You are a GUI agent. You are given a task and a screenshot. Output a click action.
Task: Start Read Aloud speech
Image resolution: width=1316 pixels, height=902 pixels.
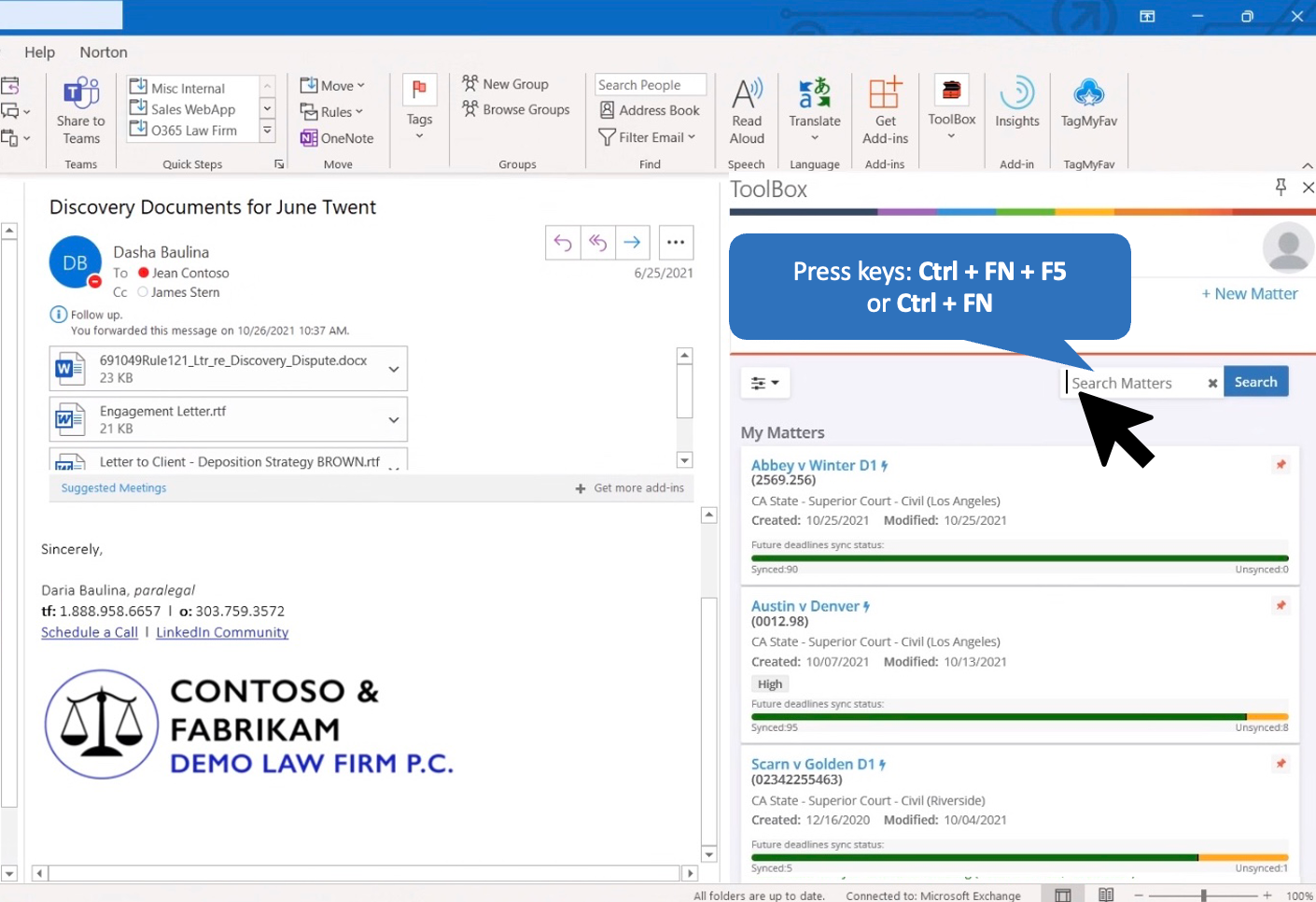pos(747,111)
